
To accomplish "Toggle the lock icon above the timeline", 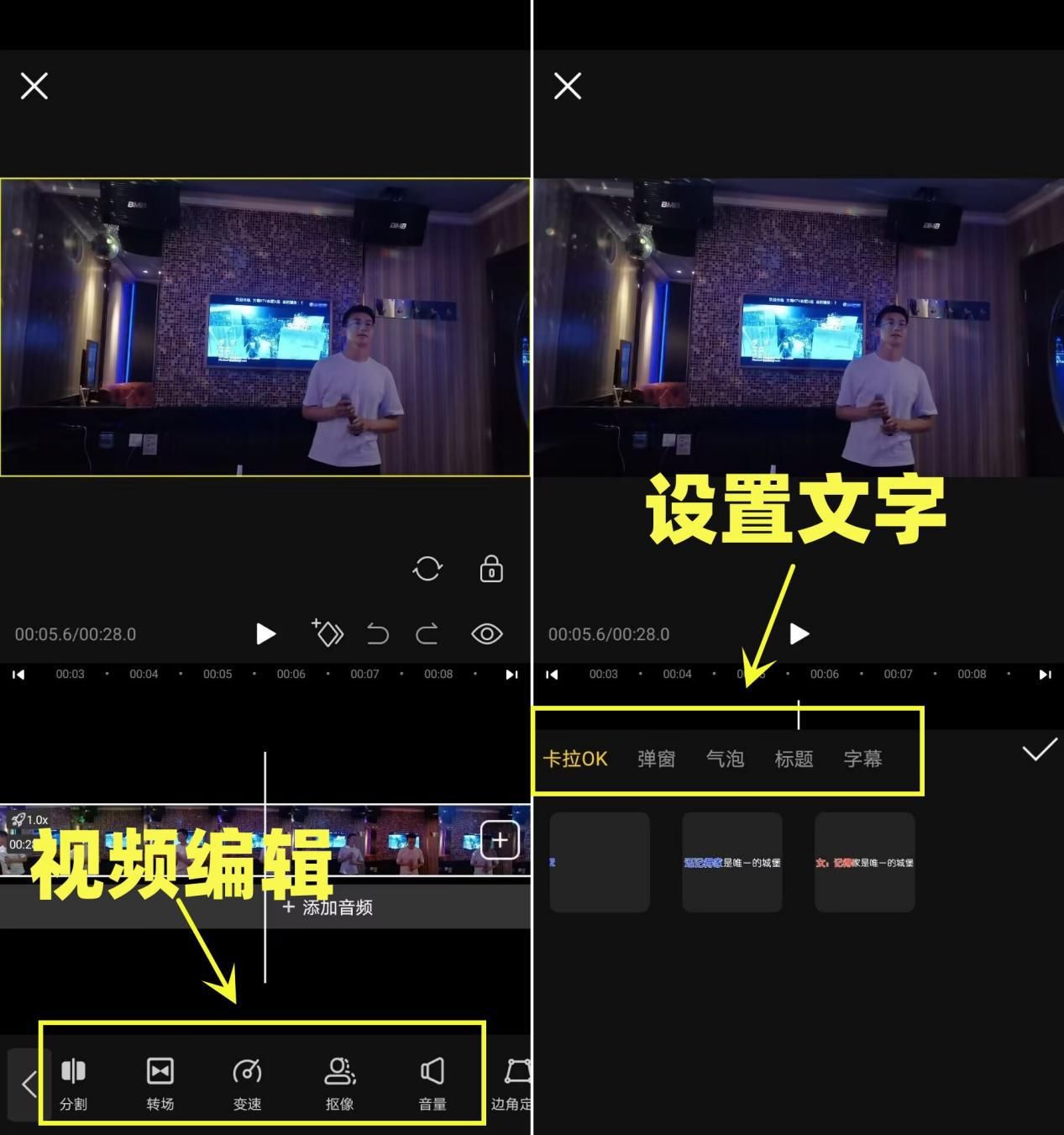I will pyautogui.click(x=490, y=568).
